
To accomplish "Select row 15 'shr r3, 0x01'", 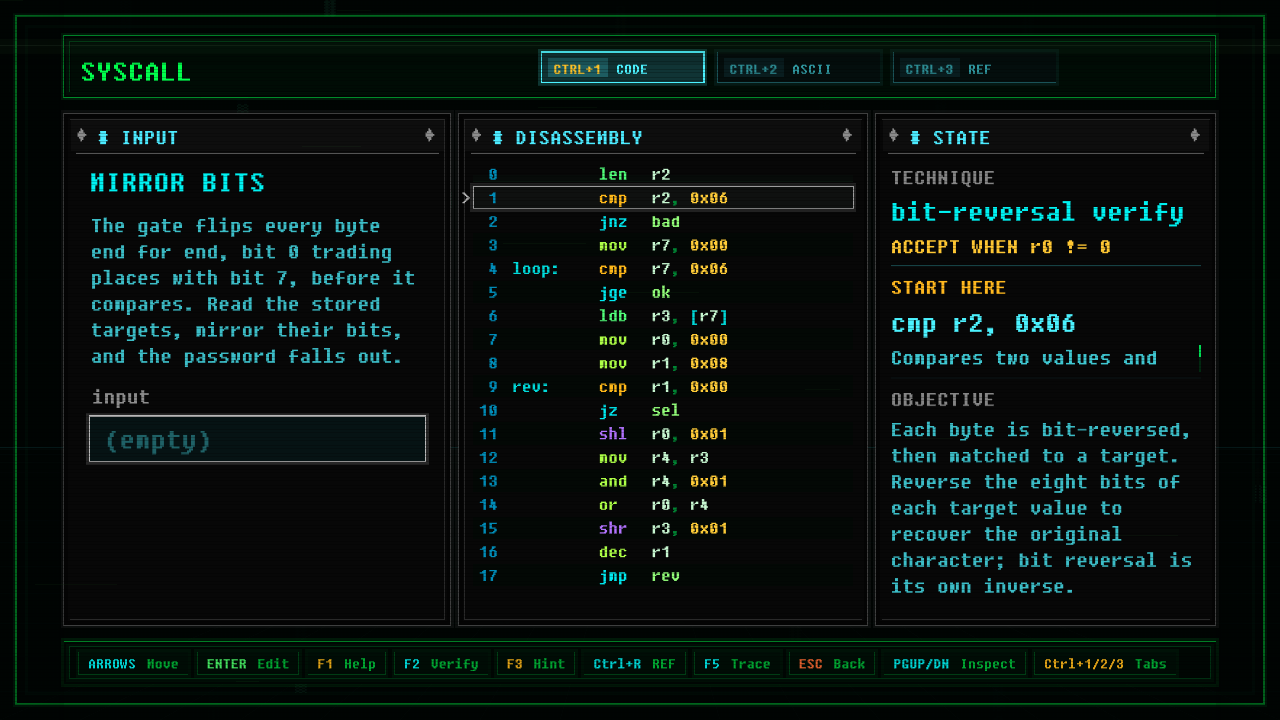I will [x=663, y=528].
